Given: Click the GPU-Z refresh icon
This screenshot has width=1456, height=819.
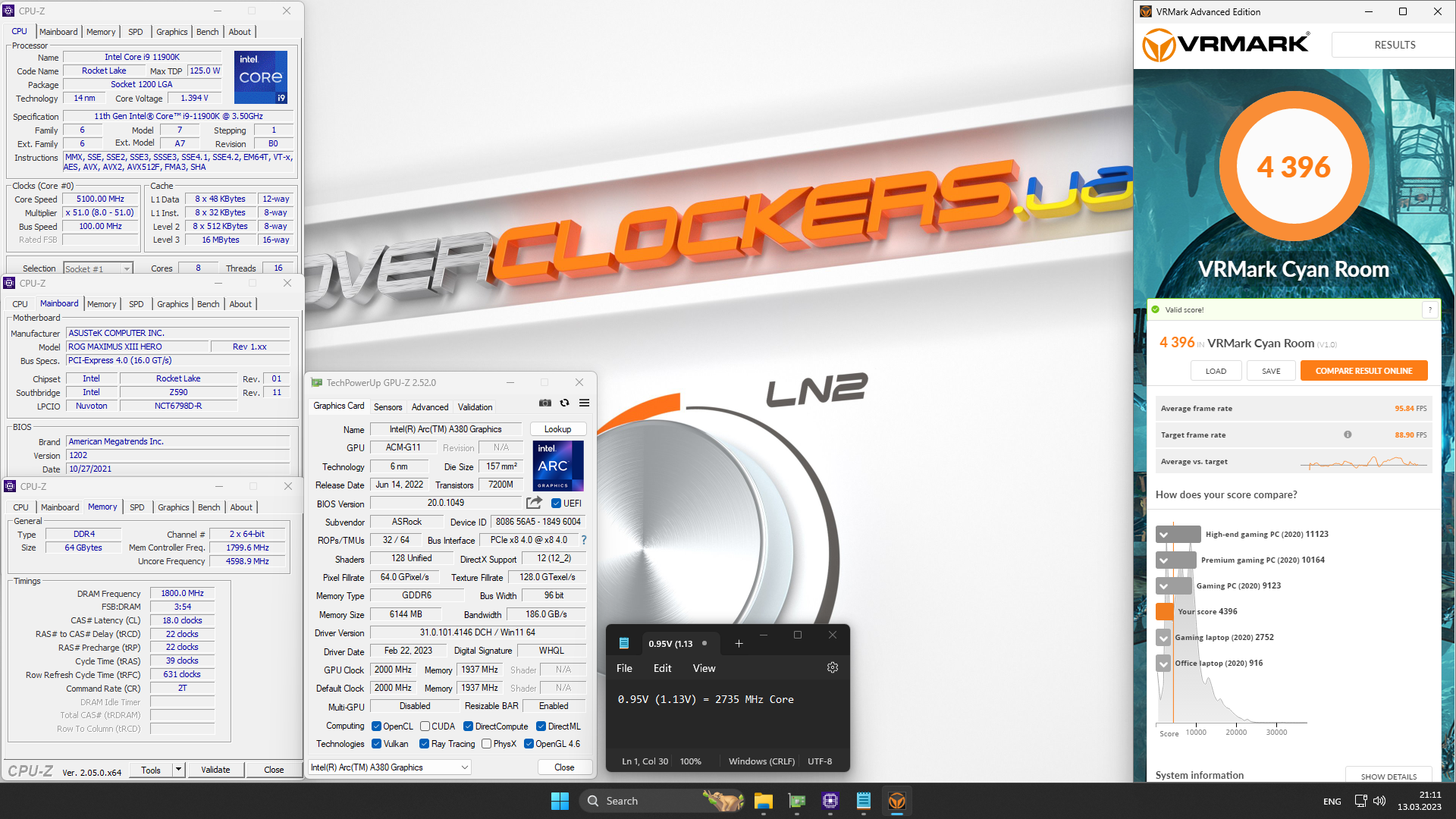Looking at the screenshot, I should [x=564, y=403].
